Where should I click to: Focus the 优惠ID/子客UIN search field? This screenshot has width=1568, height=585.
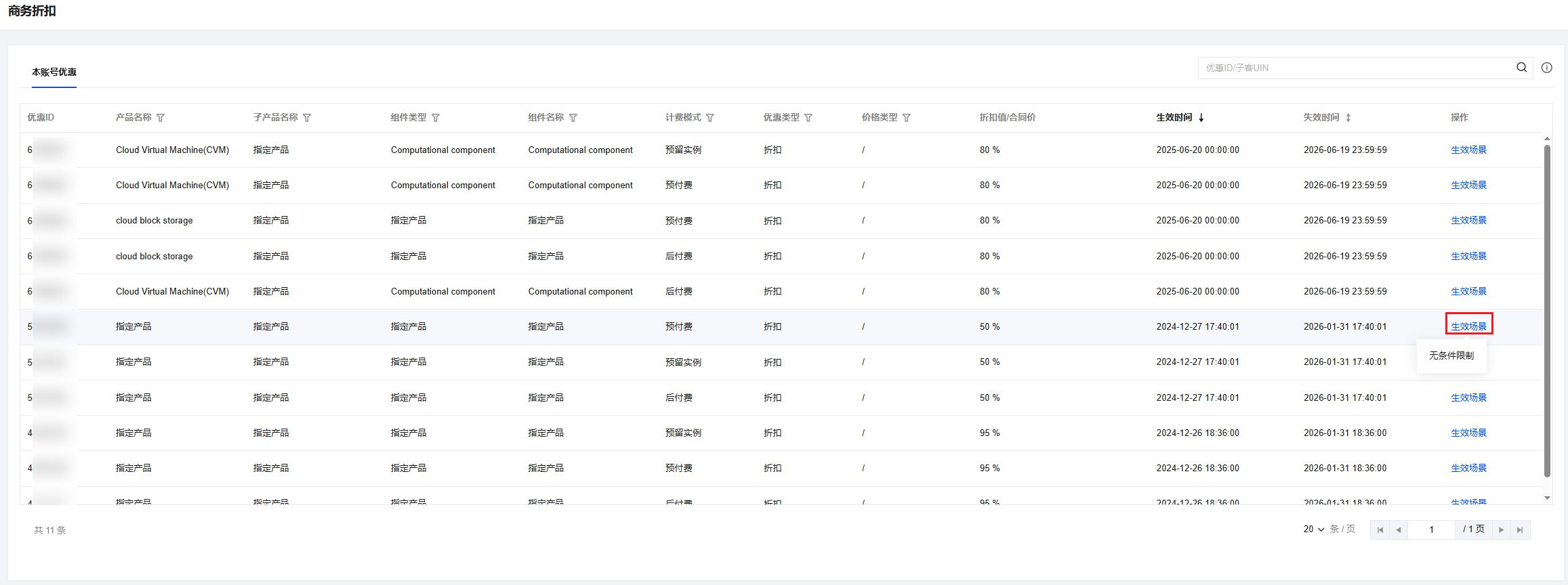[1355, 68]
